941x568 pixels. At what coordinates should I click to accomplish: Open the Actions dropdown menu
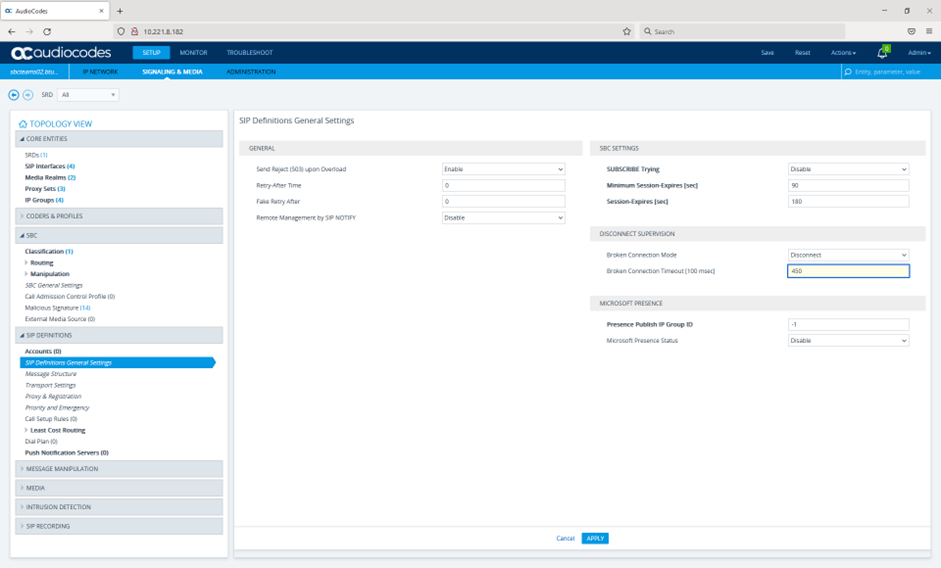pos(843,53)
